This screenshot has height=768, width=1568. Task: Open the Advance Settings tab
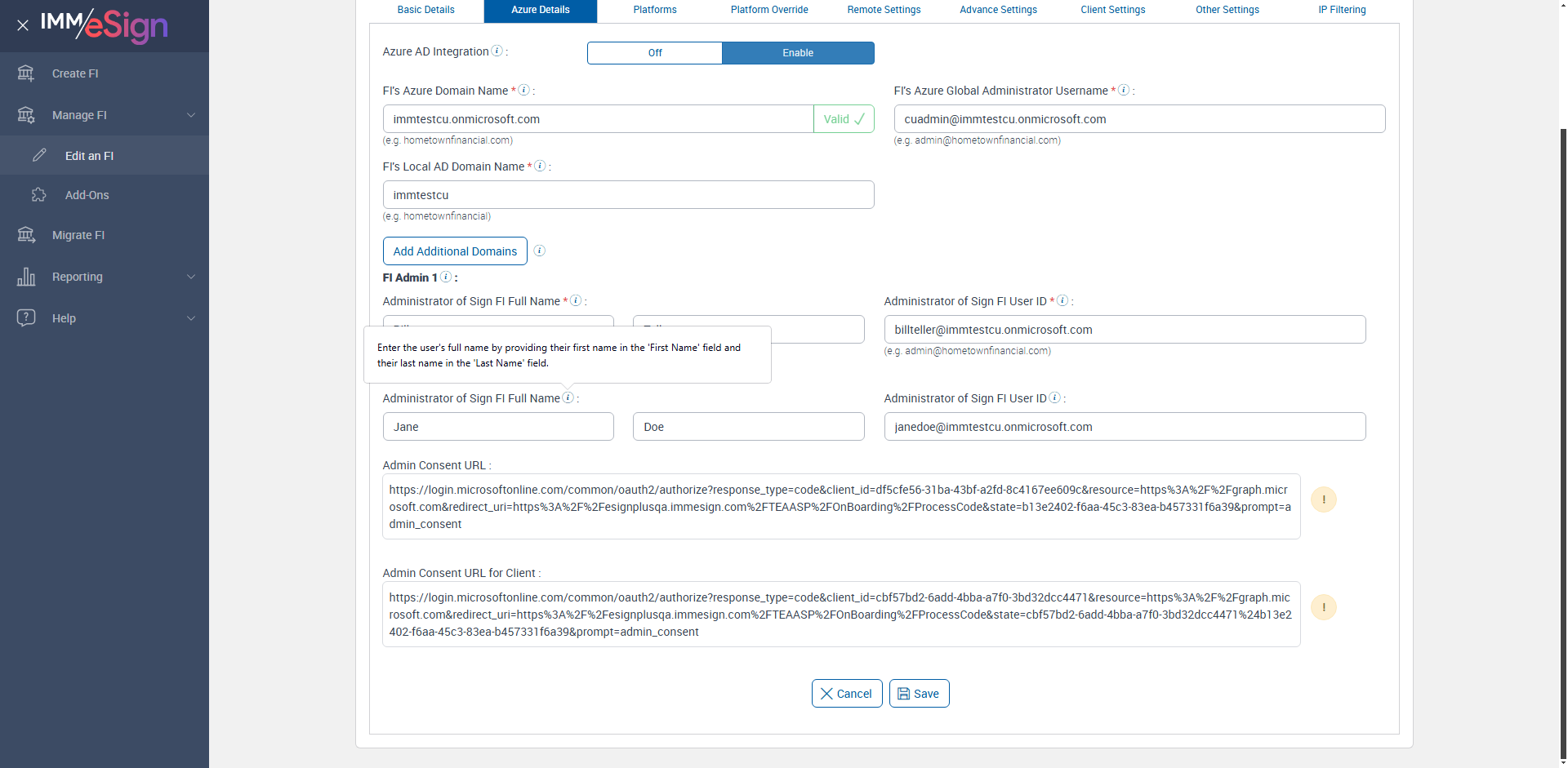(x=998, y=10)
